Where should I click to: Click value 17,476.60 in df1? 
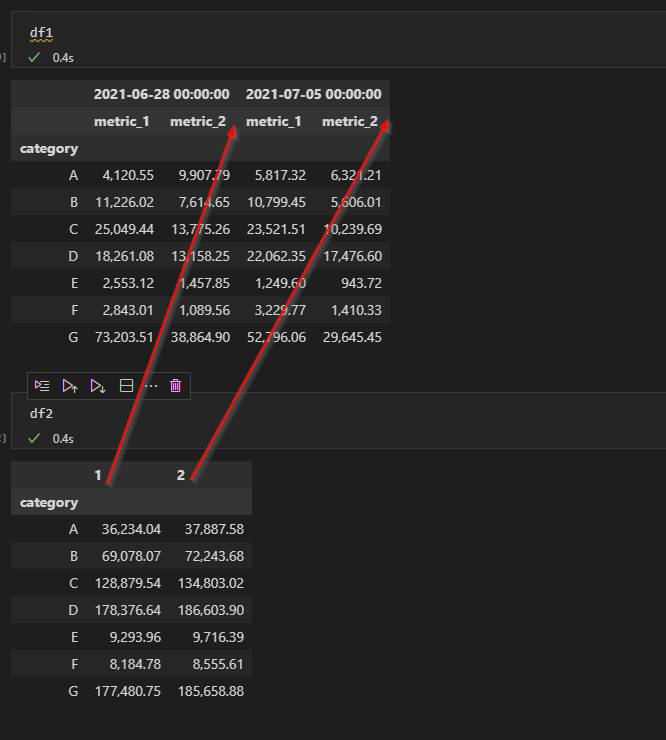tap(353, 256)
